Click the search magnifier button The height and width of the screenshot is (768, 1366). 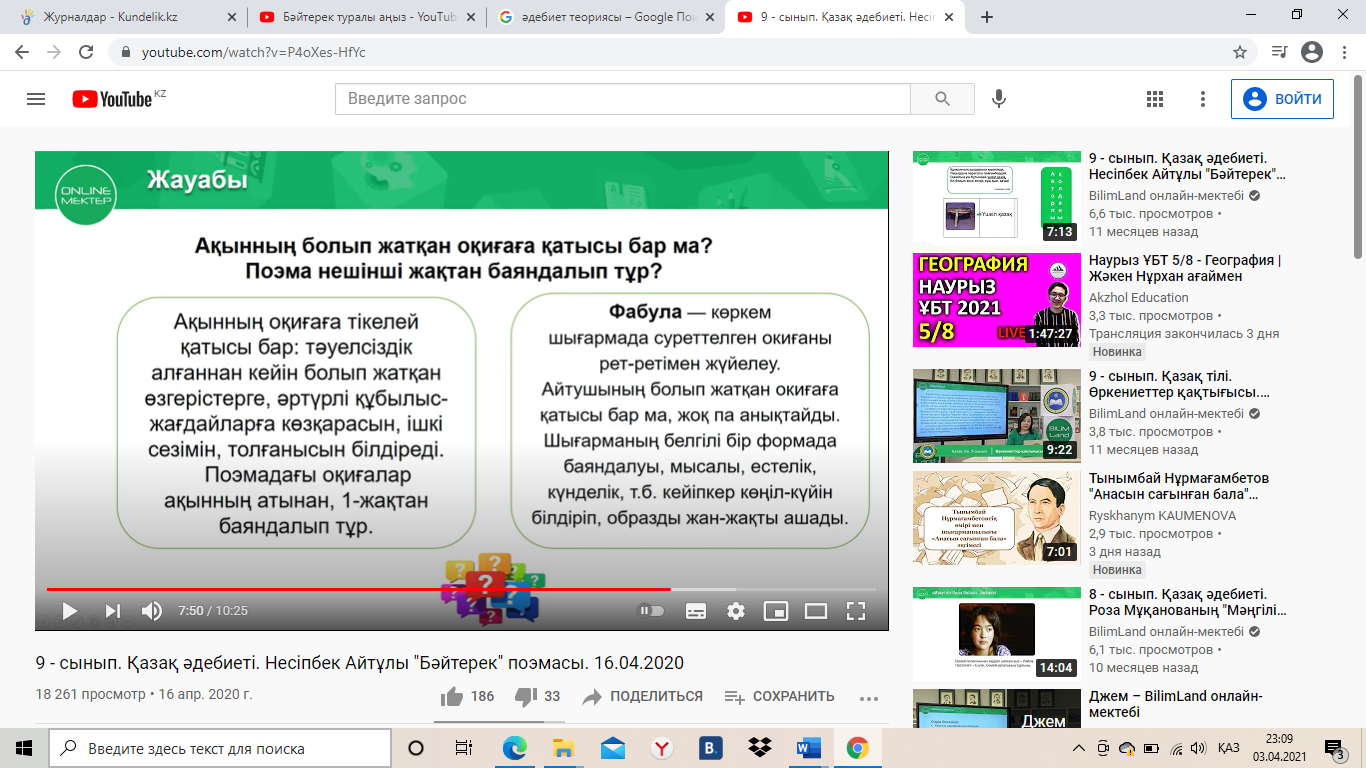point(942,99)
